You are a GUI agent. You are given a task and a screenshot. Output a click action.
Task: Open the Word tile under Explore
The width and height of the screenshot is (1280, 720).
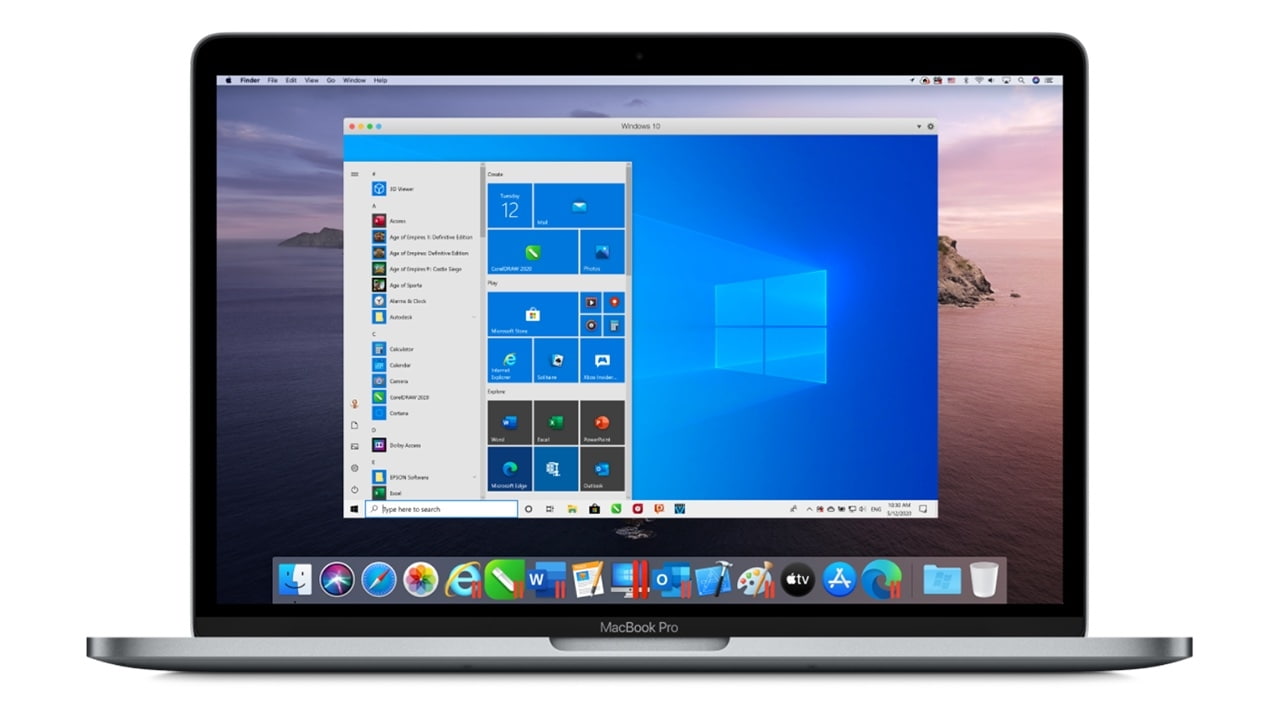click(510, 423)
